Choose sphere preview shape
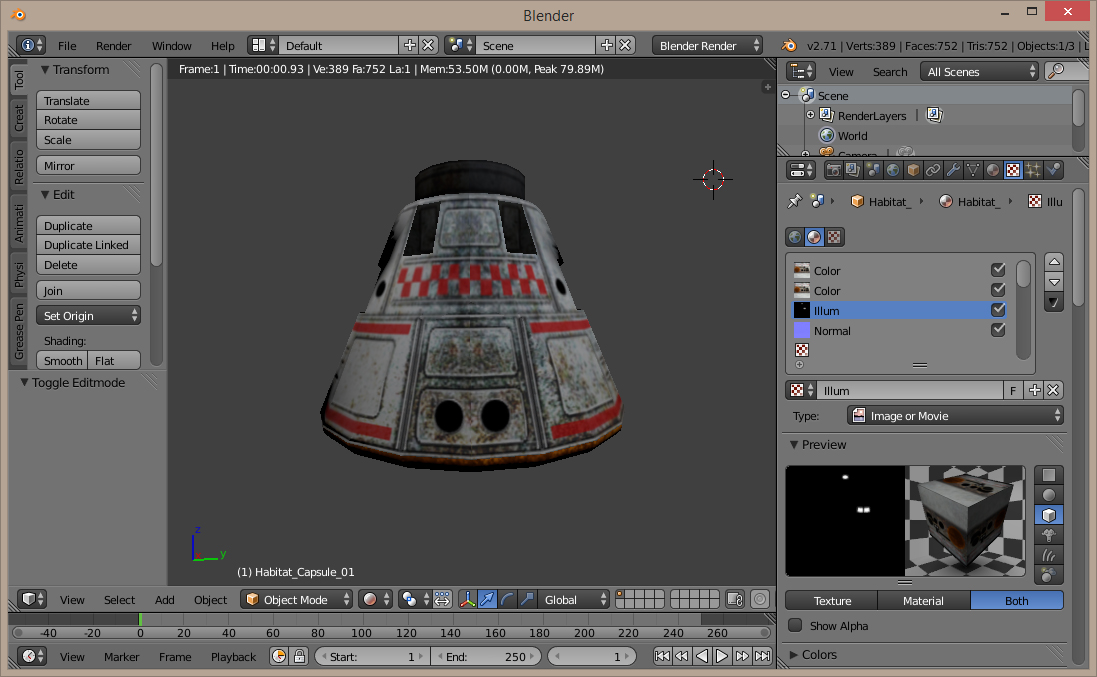 (x=1048, y=495)
